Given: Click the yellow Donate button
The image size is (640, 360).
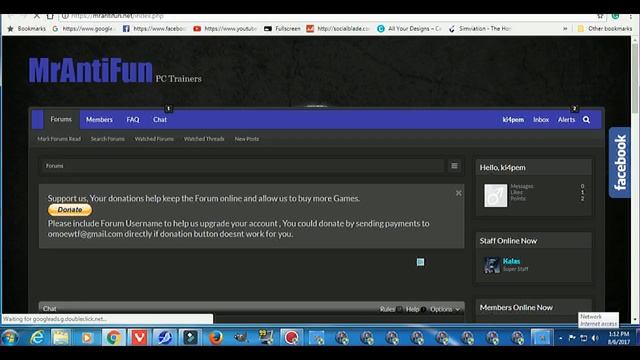Looking at the screenshot, I should click(70, 210).
